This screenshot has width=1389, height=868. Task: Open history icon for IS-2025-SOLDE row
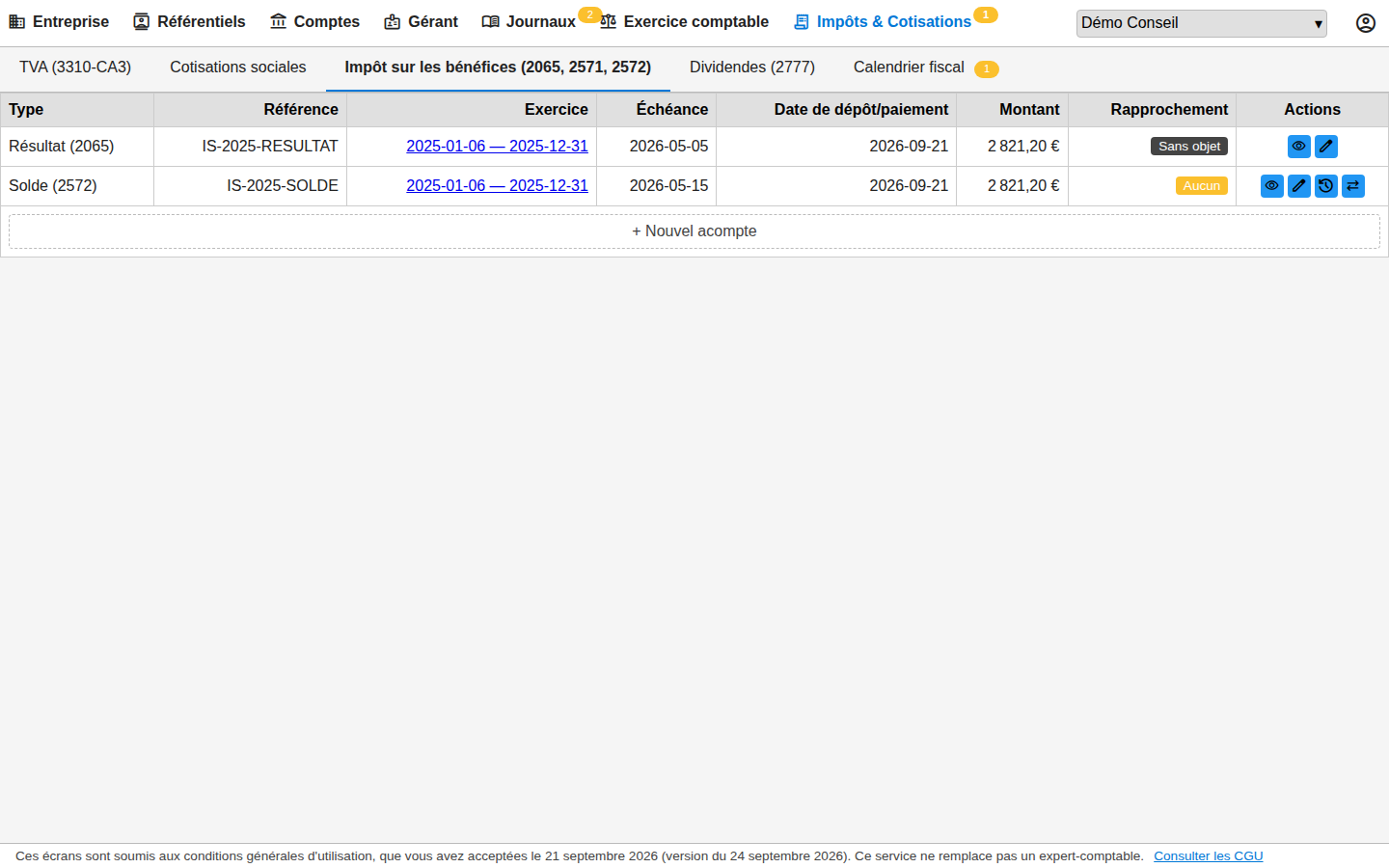point(1326,186)
